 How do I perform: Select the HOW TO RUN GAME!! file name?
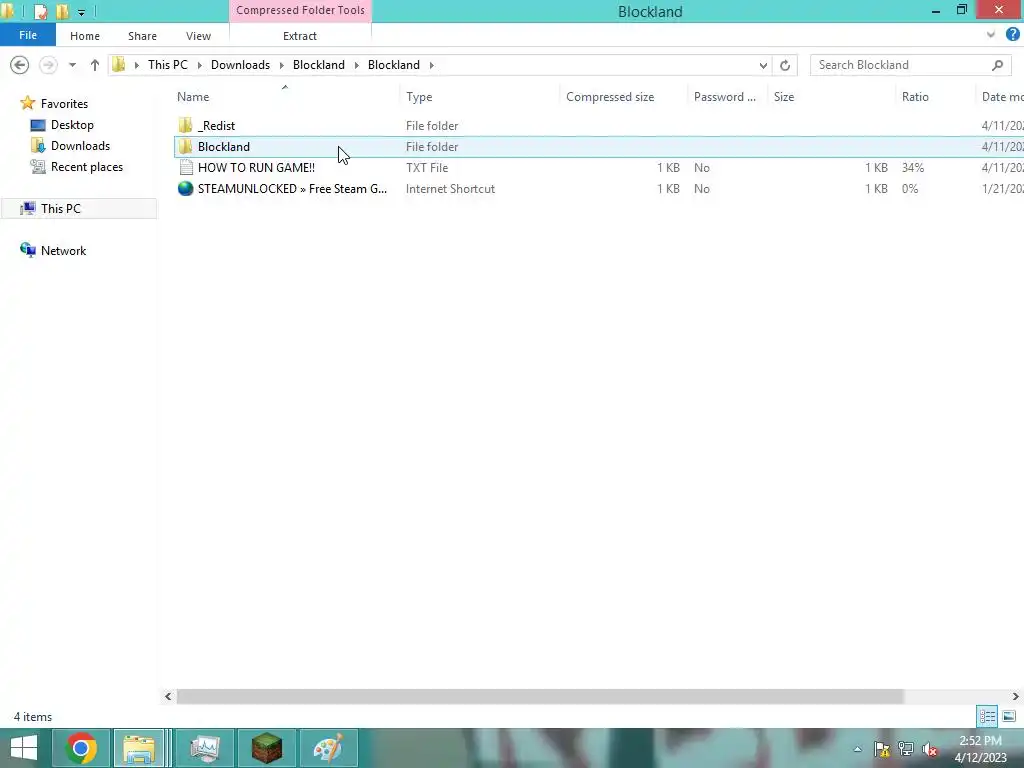(x=256, y=168)
